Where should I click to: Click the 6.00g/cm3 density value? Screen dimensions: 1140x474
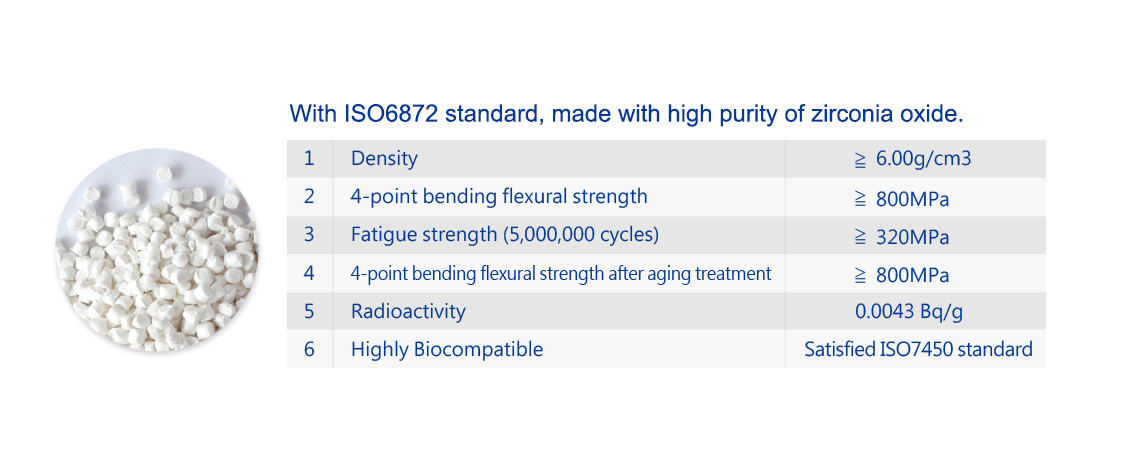[x=914, y=158]
